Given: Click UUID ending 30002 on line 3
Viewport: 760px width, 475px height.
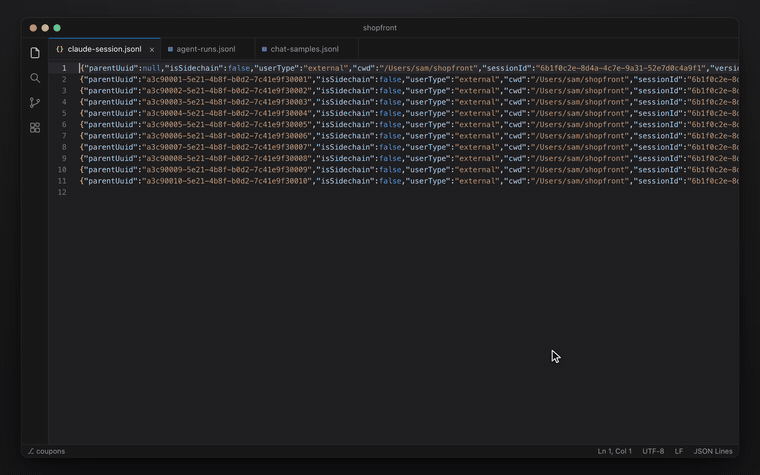Looking at the screenshot, I should click(227, 91).
